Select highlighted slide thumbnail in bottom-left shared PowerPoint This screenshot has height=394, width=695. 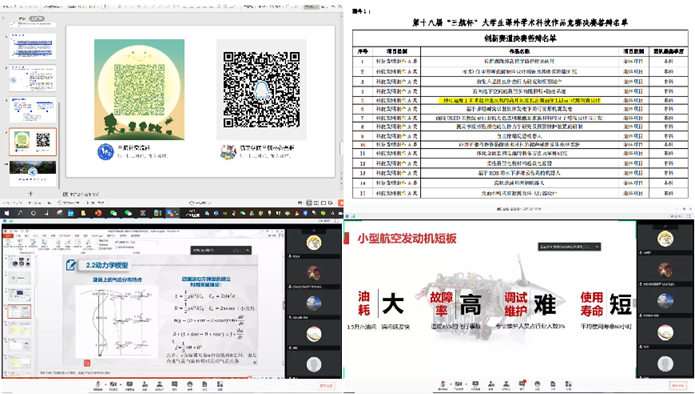(19, 312)
